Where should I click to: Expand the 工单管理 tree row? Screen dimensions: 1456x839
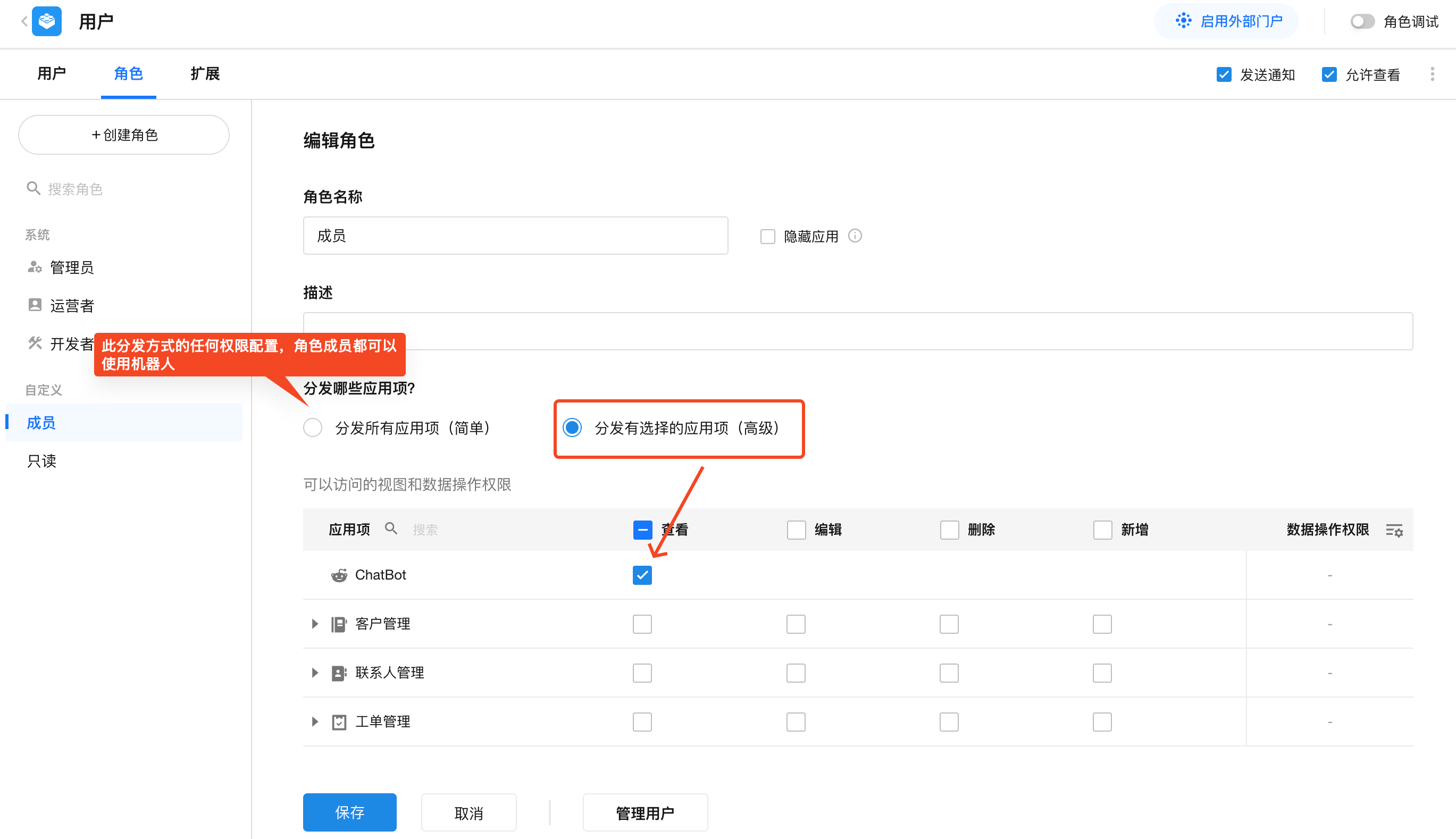pos(315,722)
